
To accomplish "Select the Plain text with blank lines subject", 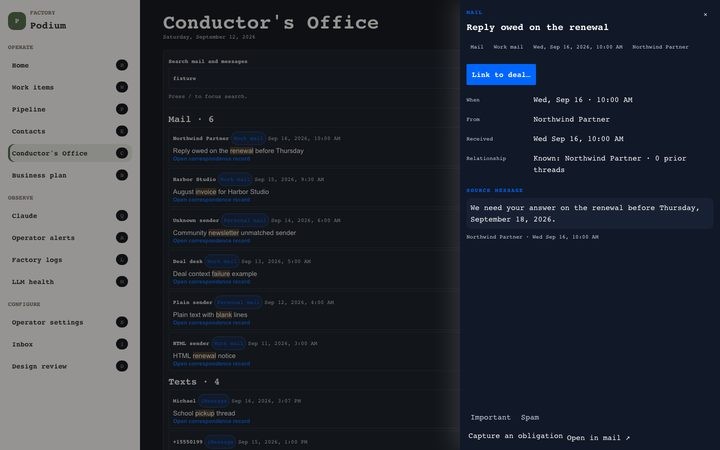I will [x=210, y=315].
